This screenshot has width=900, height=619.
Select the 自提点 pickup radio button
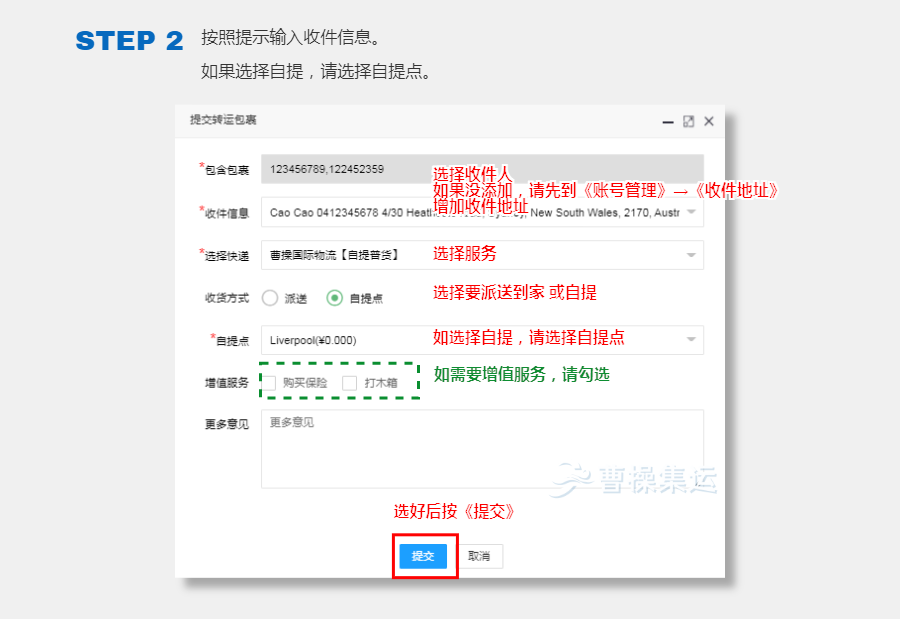point(334,298)
